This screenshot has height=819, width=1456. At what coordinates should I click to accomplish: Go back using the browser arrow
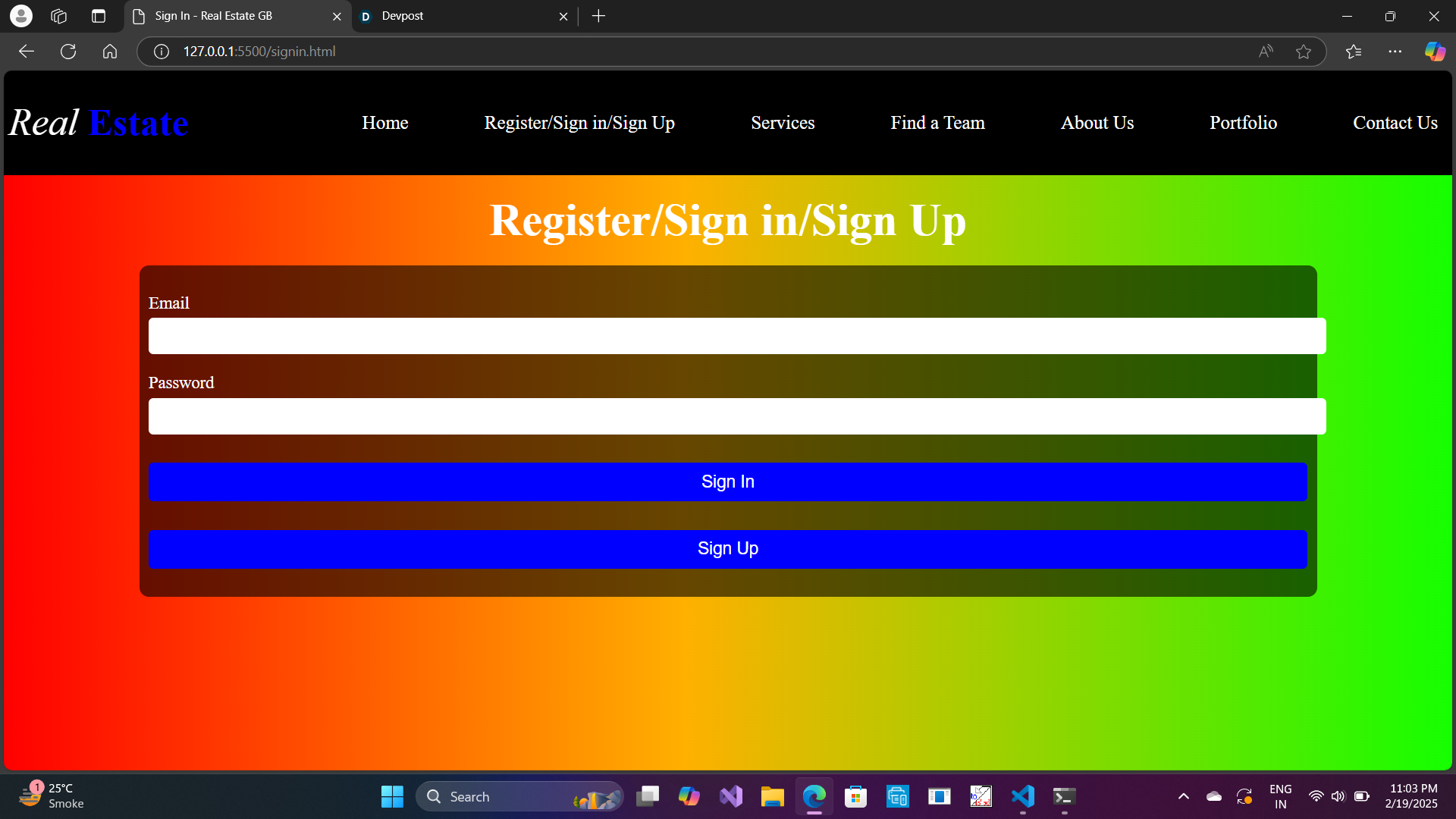[x=27, y=52]
